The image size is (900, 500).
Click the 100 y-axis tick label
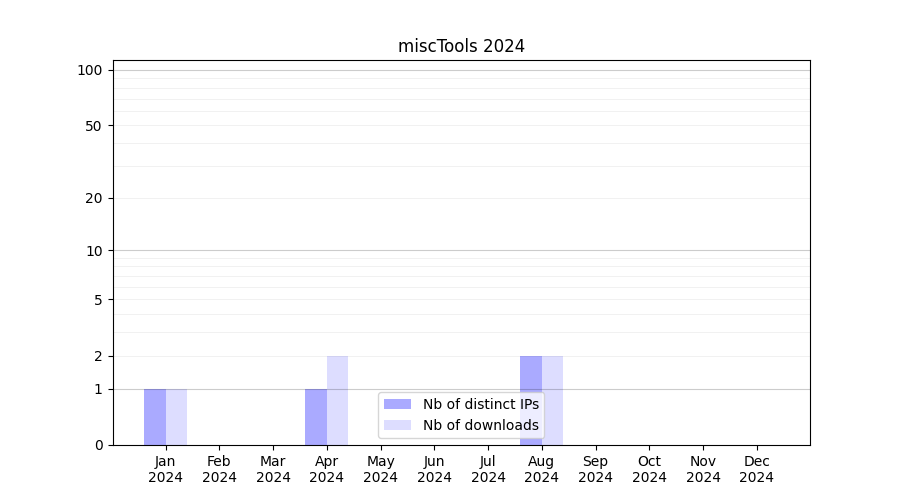coord(90,70)
